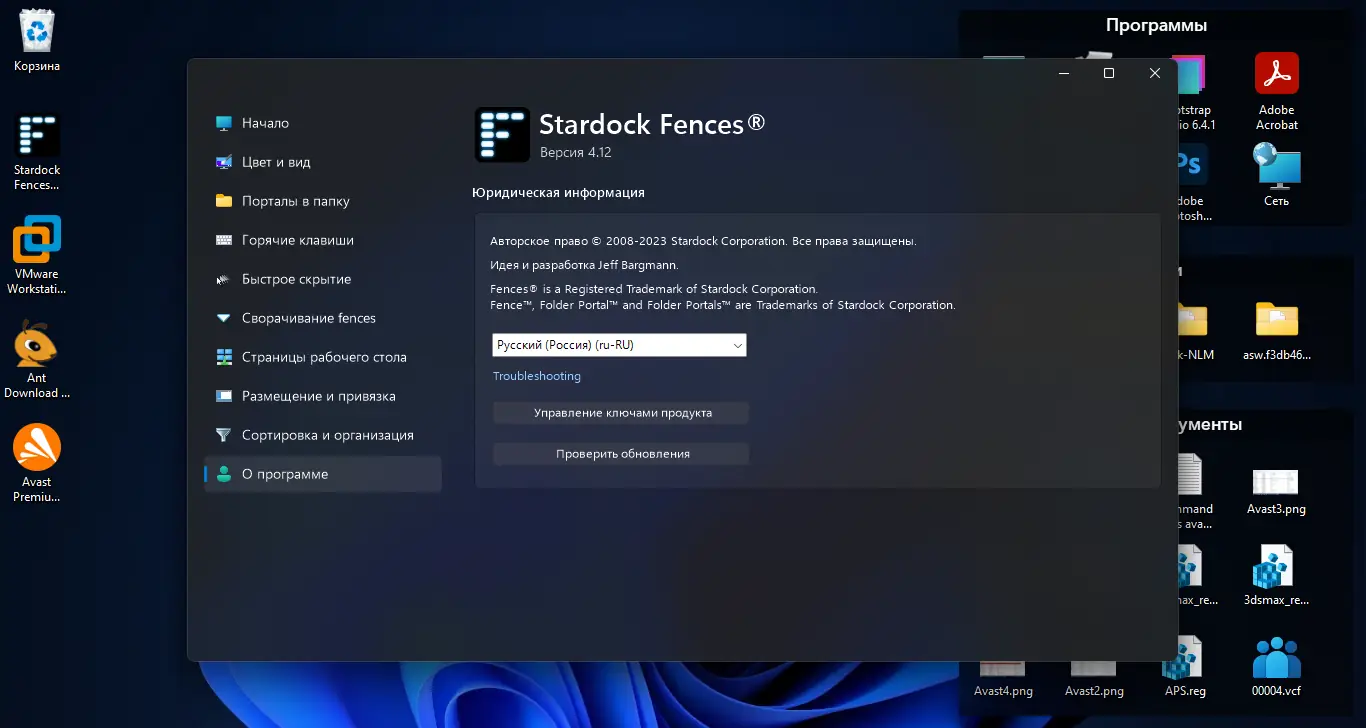
Task: Select the 00004.vcf contact file icon
Action: point(1277,669)
